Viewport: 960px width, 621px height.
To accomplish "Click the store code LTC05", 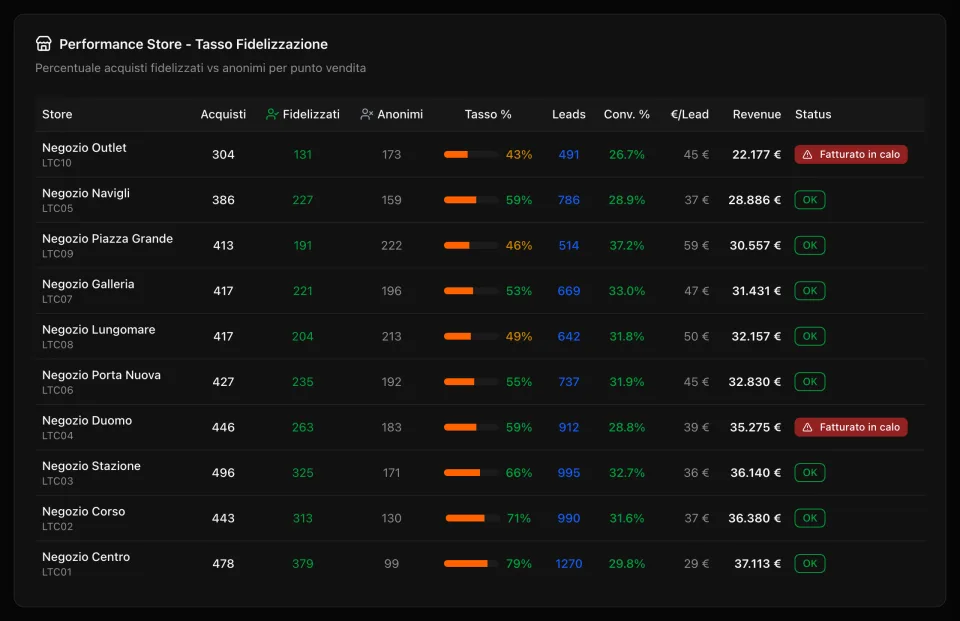I will click(x=58, y=208).
